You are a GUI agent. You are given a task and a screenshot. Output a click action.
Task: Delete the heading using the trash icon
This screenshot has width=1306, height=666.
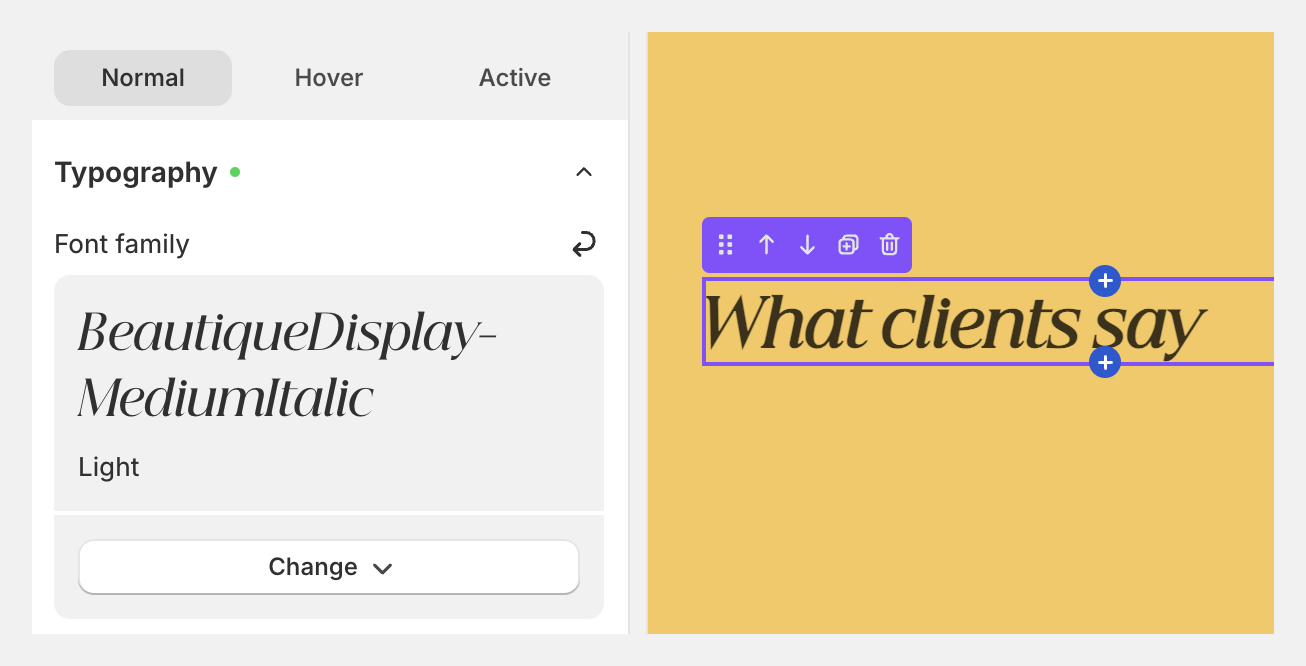(889, 245)
